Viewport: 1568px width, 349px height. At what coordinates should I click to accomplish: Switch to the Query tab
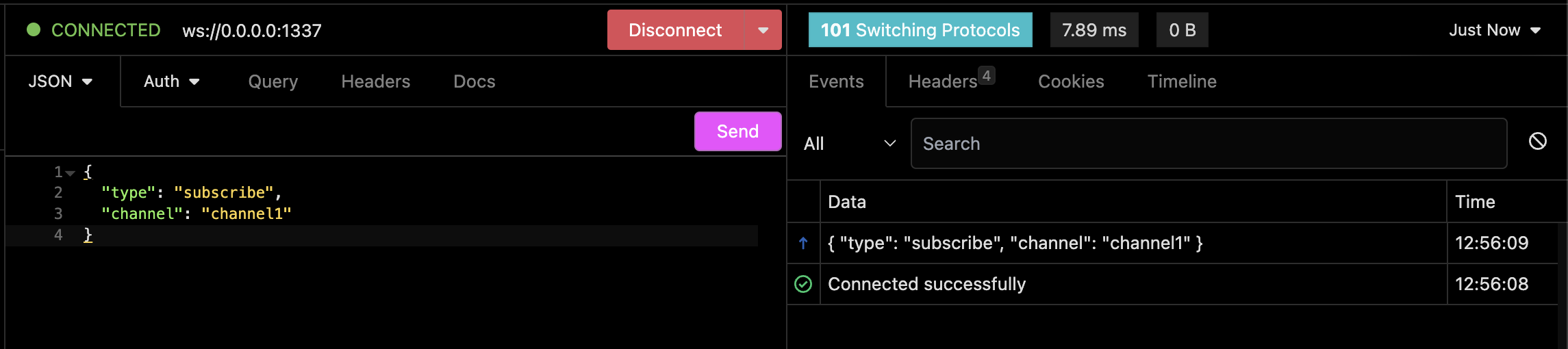tap(273, 81)
